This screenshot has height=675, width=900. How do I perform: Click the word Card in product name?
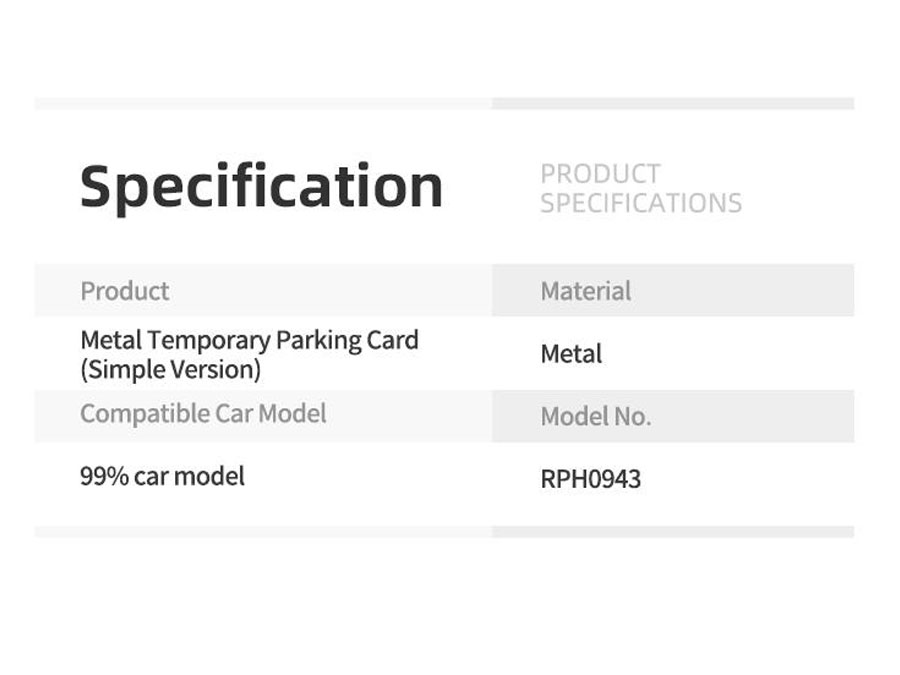pos(393,340)
